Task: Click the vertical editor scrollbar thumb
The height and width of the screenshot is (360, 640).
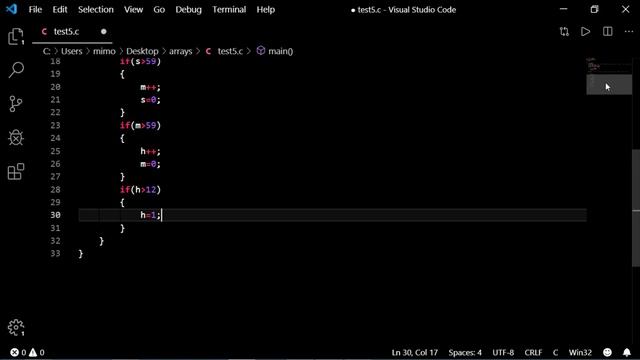Action: [636, 208]
